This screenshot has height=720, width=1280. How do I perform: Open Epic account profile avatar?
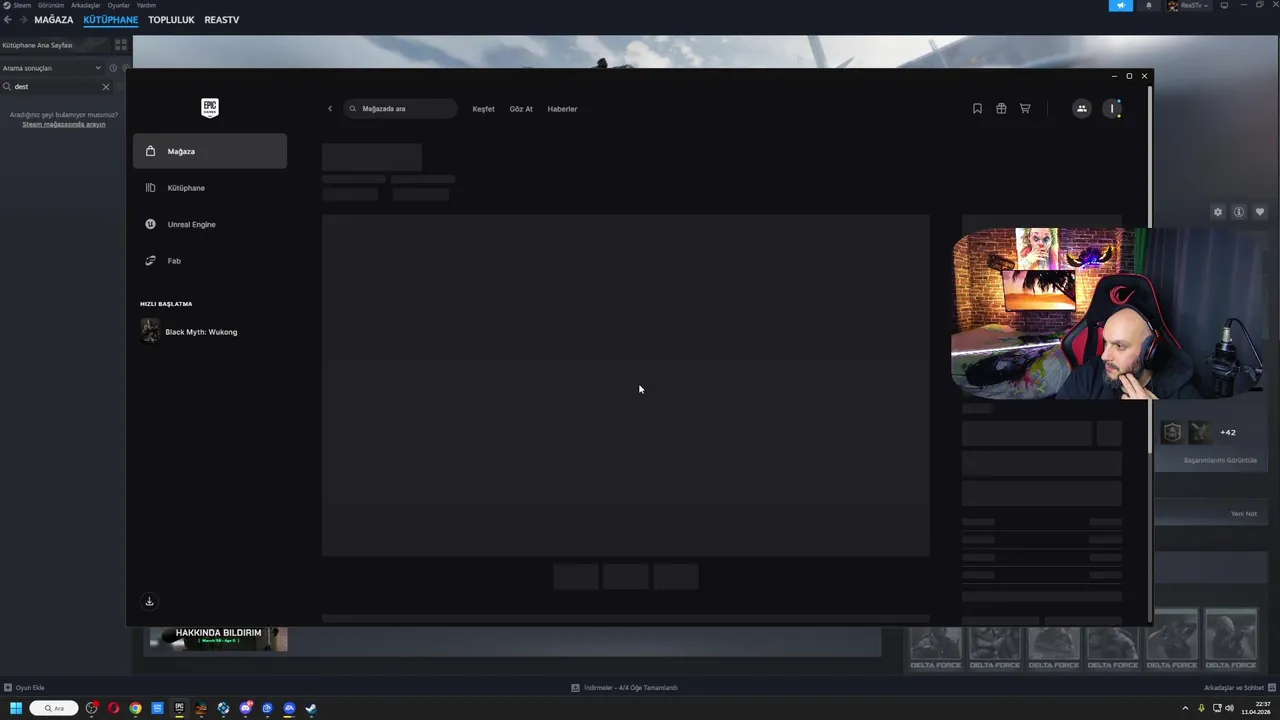pos(1112,108)
